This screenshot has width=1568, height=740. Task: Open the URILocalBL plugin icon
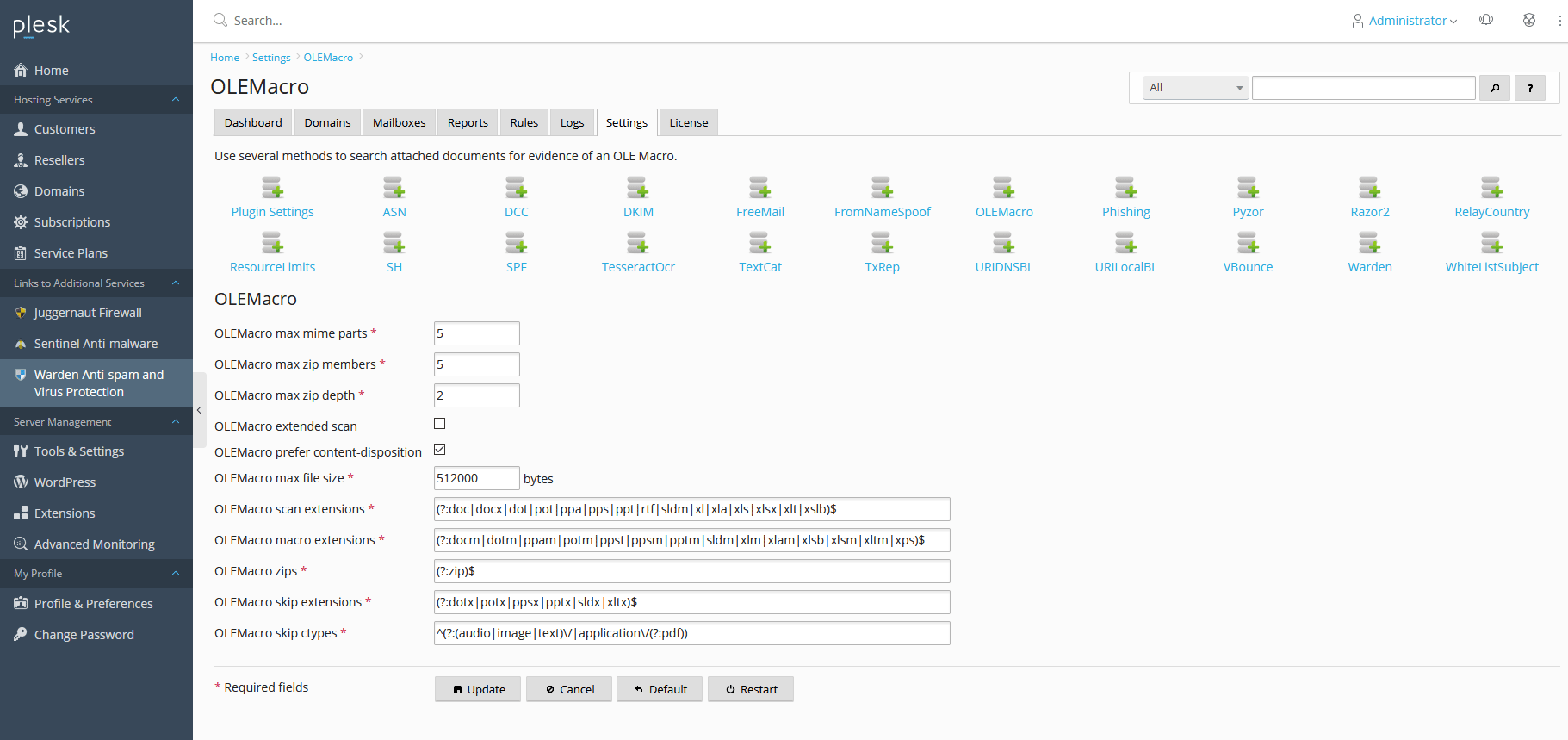coord(1126,243)
